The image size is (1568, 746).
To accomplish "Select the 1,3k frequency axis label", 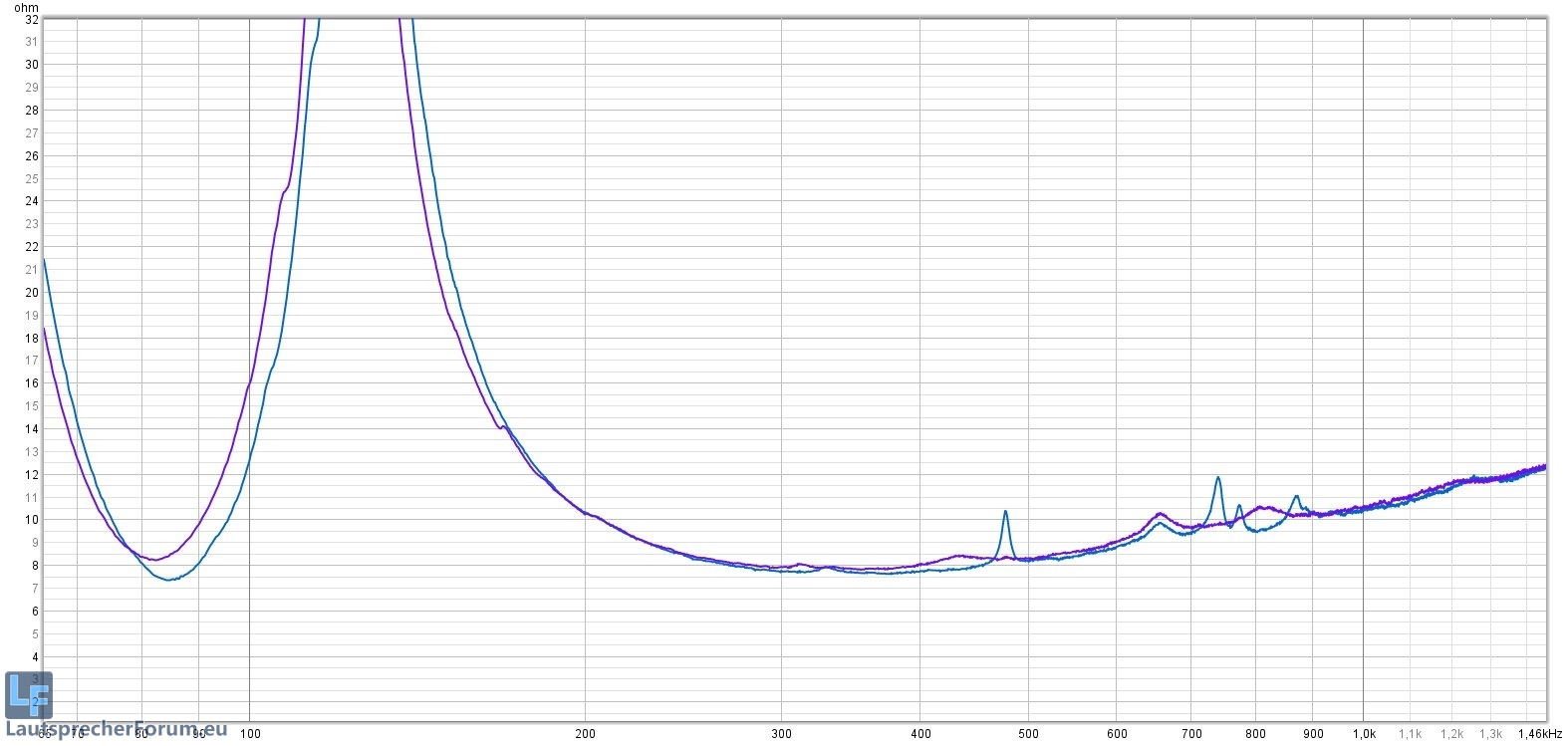I will pos(1490,734).
